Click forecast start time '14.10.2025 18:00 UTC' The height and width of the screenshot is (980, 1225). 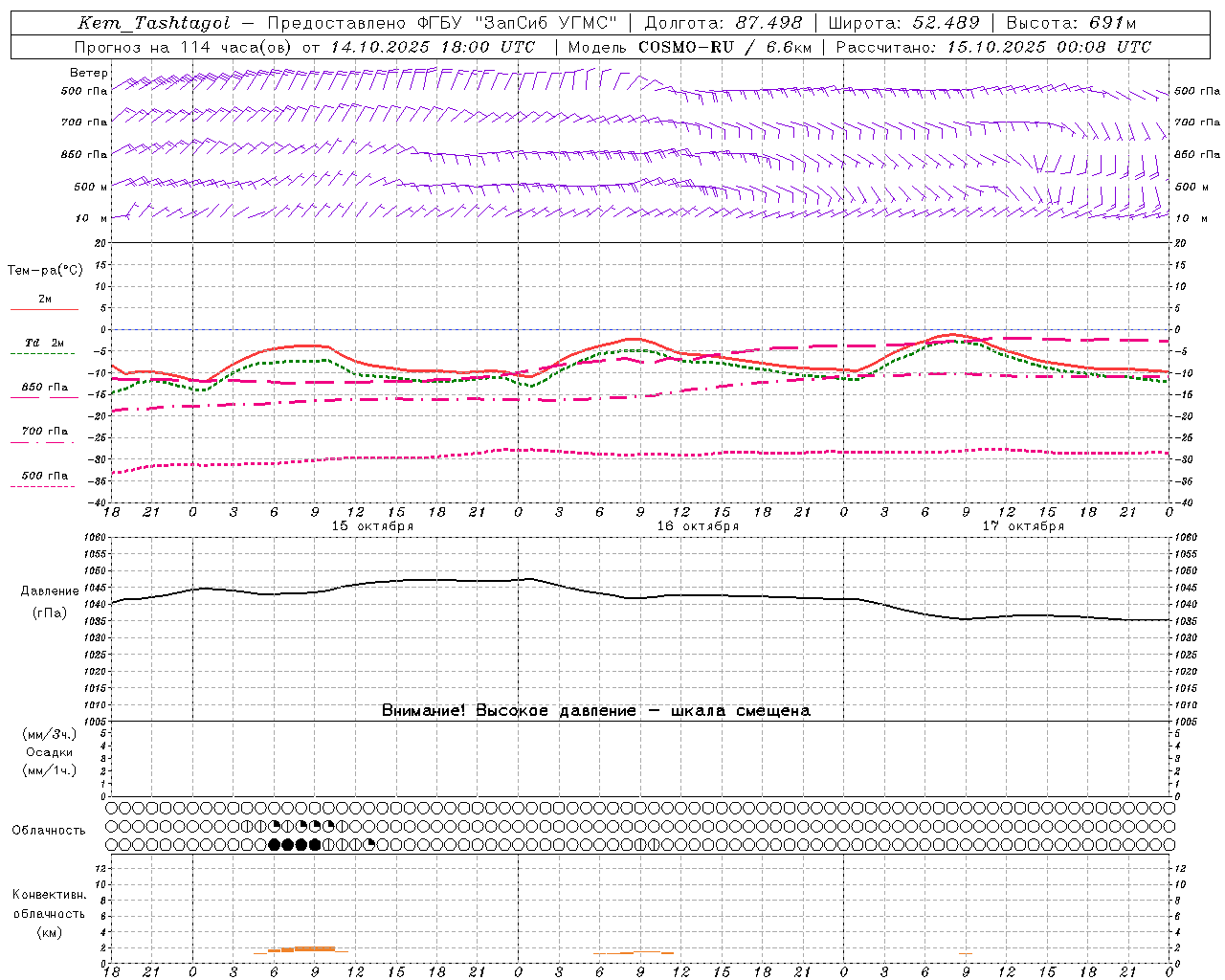click(433, 47)
